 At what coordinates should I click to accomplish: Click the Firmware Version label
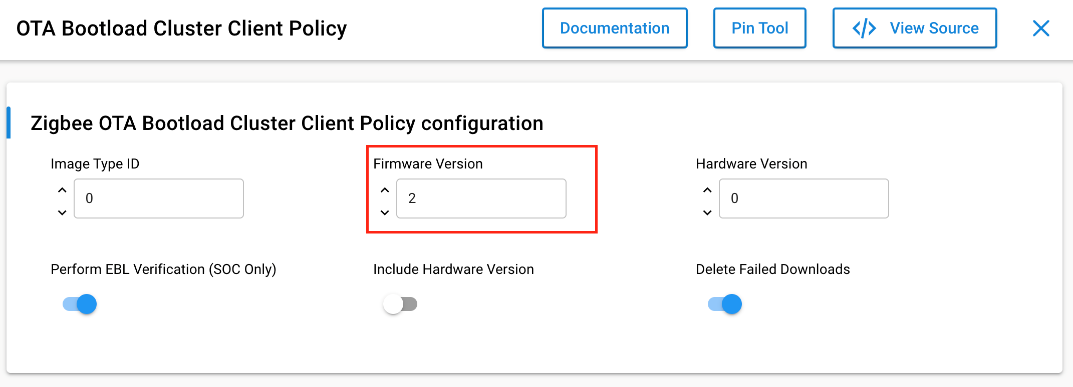tap(428, 164)
